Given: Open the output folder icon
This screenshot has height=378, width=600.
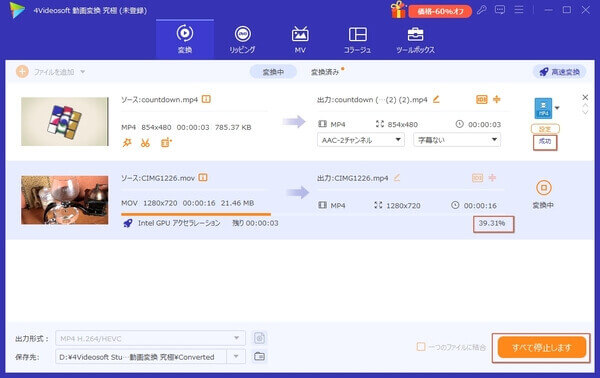Looking at the screenshot, I should click(x=259, y=357).
